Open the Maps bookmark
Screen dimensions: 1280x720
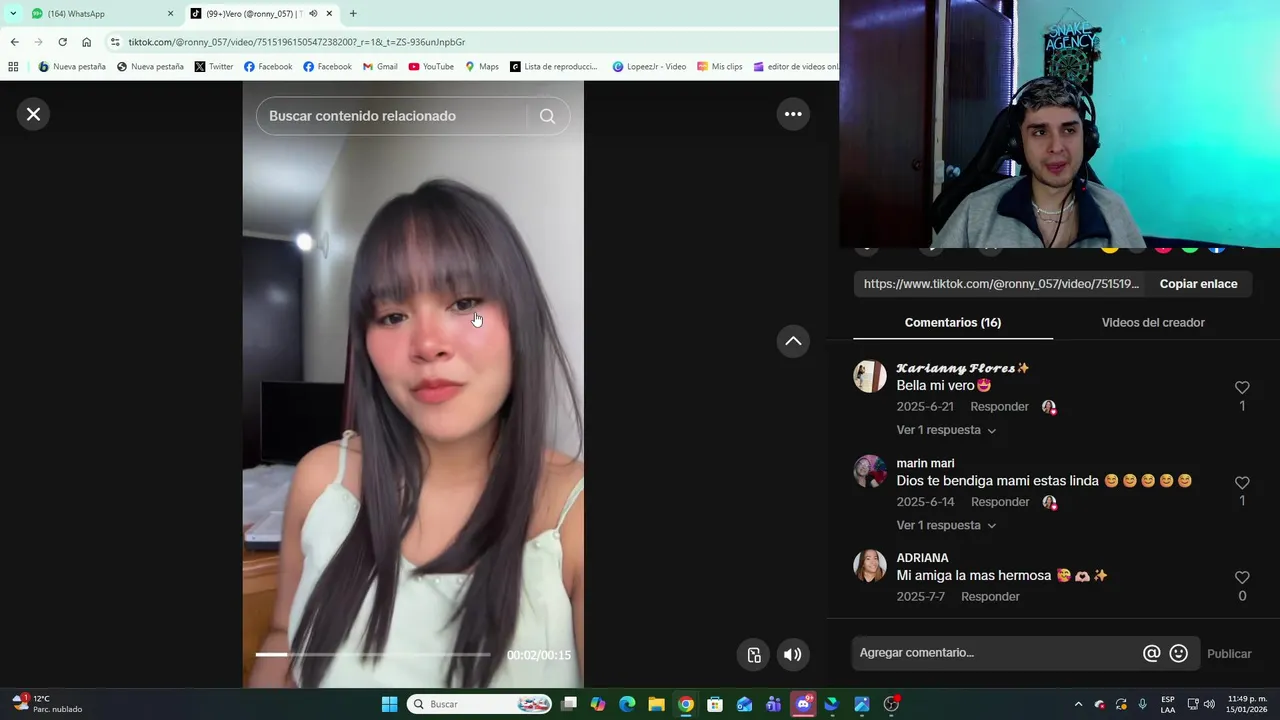tap(481, 67)
